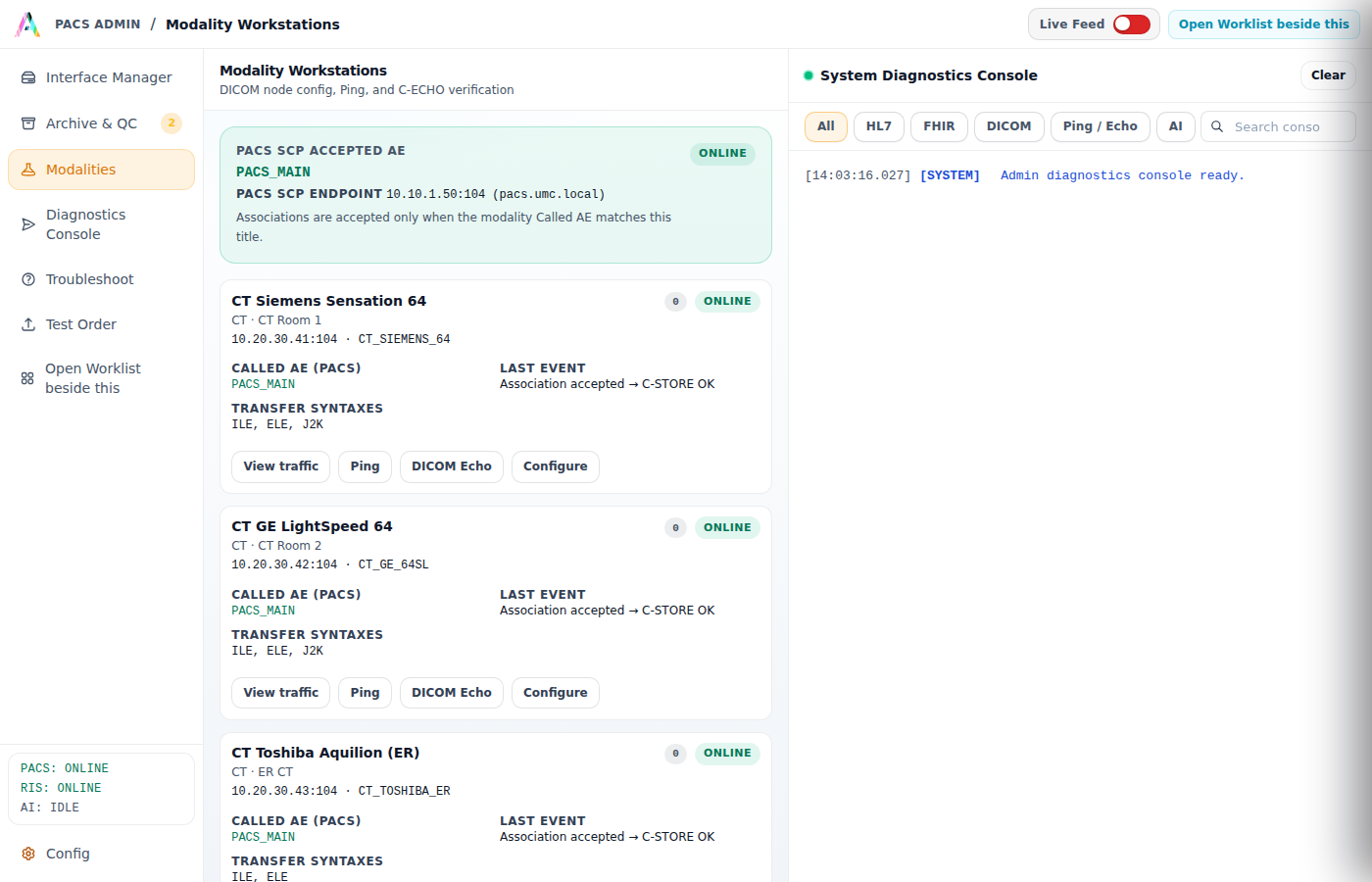
Task: Click the search magnifier icon in console
Action: tap(1217, 126)
